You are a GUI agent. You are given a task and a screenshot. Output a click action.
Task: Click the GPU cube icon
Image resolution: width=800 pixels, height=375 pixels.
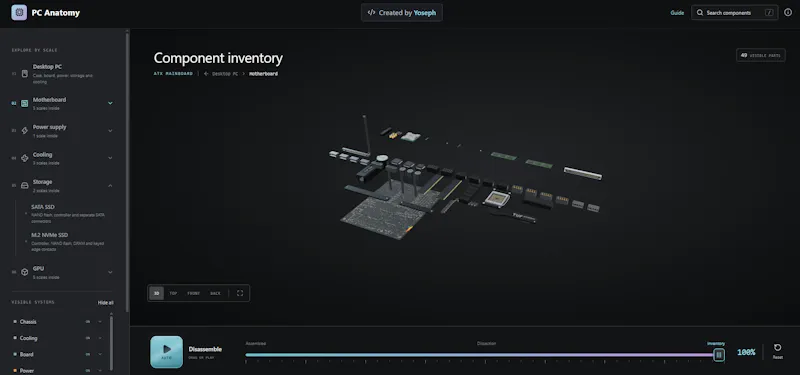point(24,272)
